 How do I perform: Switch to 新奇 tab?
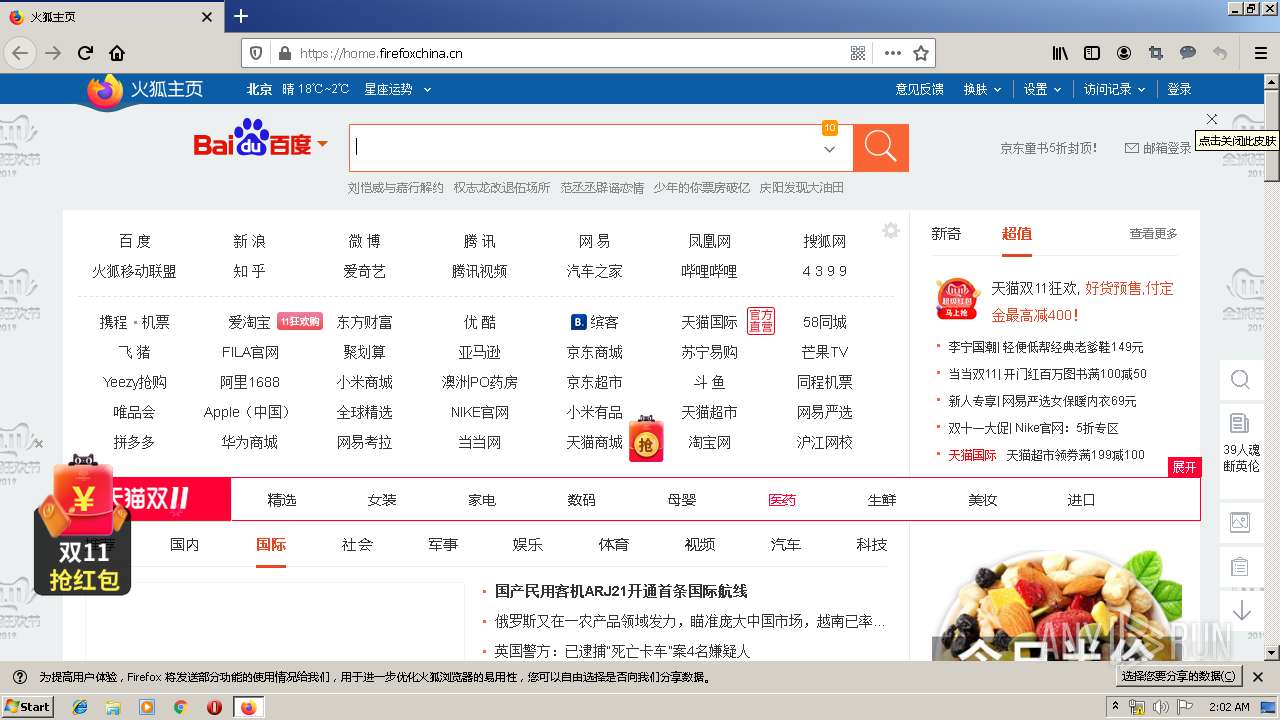(946, 233)
